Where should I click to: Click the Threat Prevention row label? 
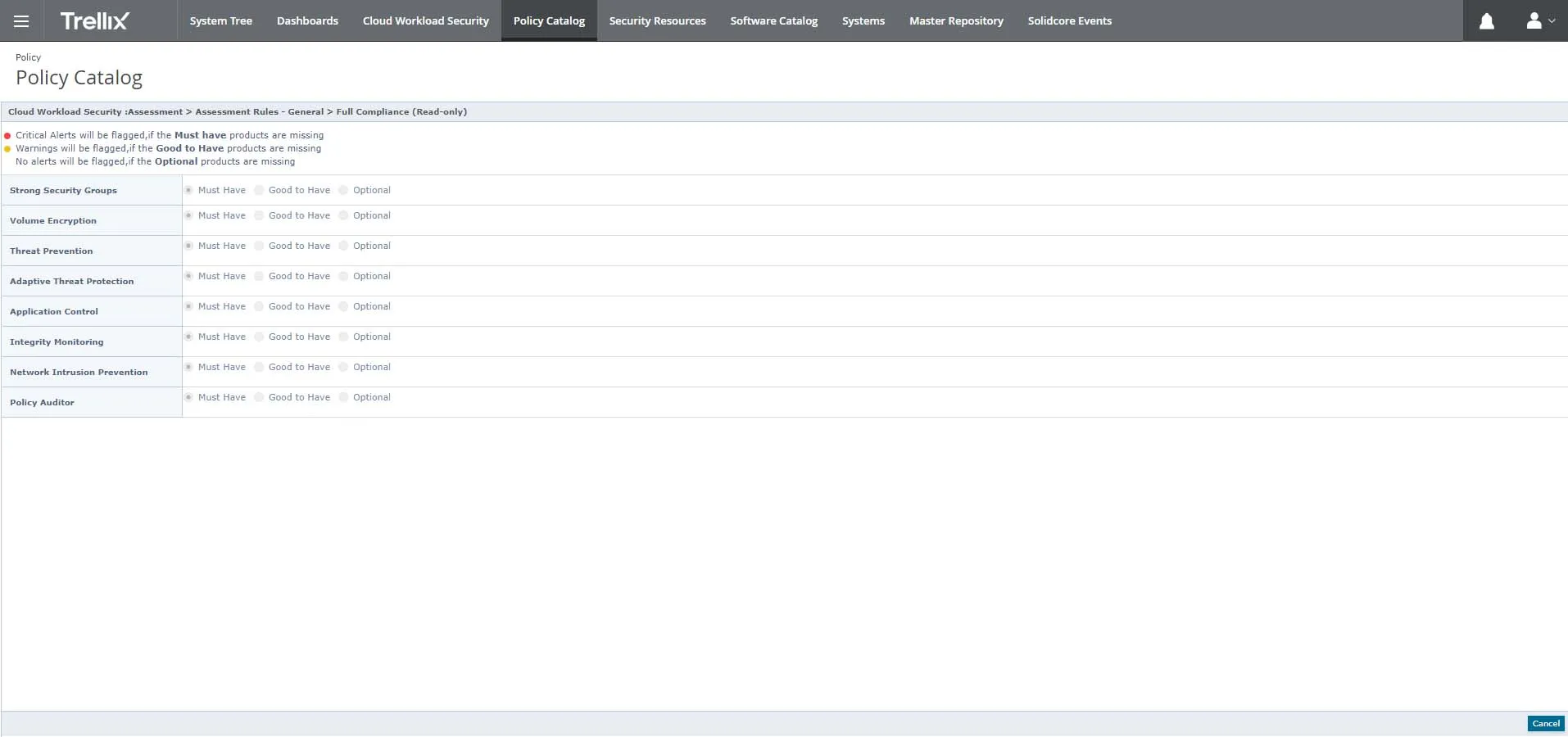[x=51, y=251]
